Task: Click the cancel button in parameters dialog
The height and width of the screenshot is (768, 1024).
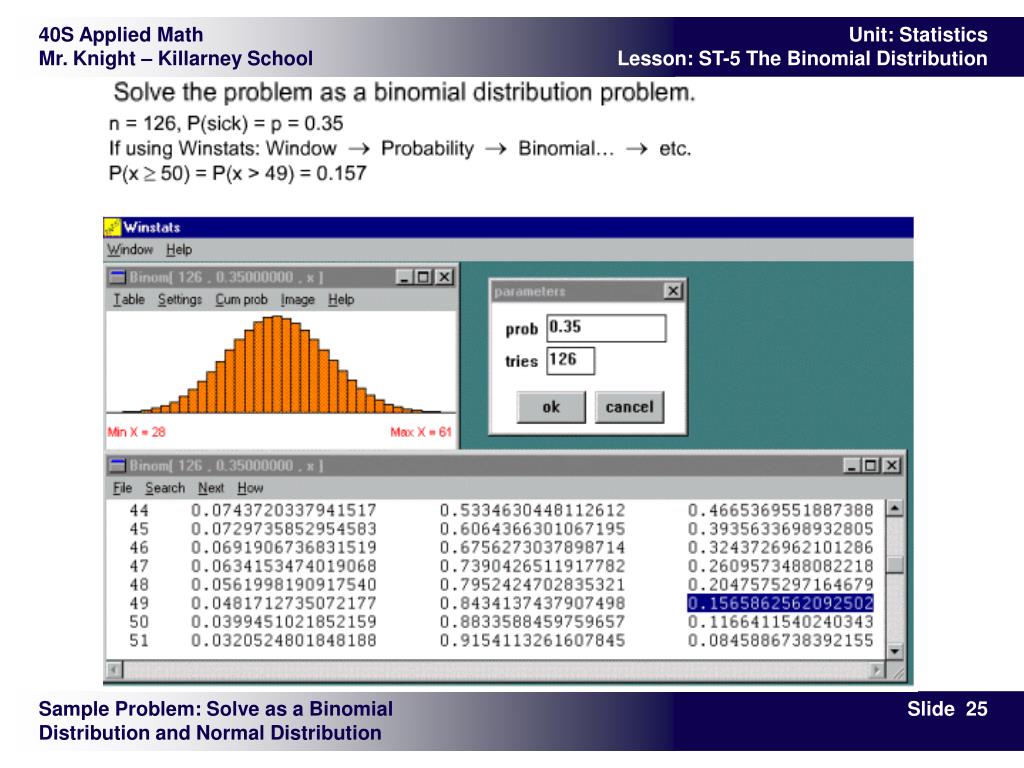Action: [630, 407]
